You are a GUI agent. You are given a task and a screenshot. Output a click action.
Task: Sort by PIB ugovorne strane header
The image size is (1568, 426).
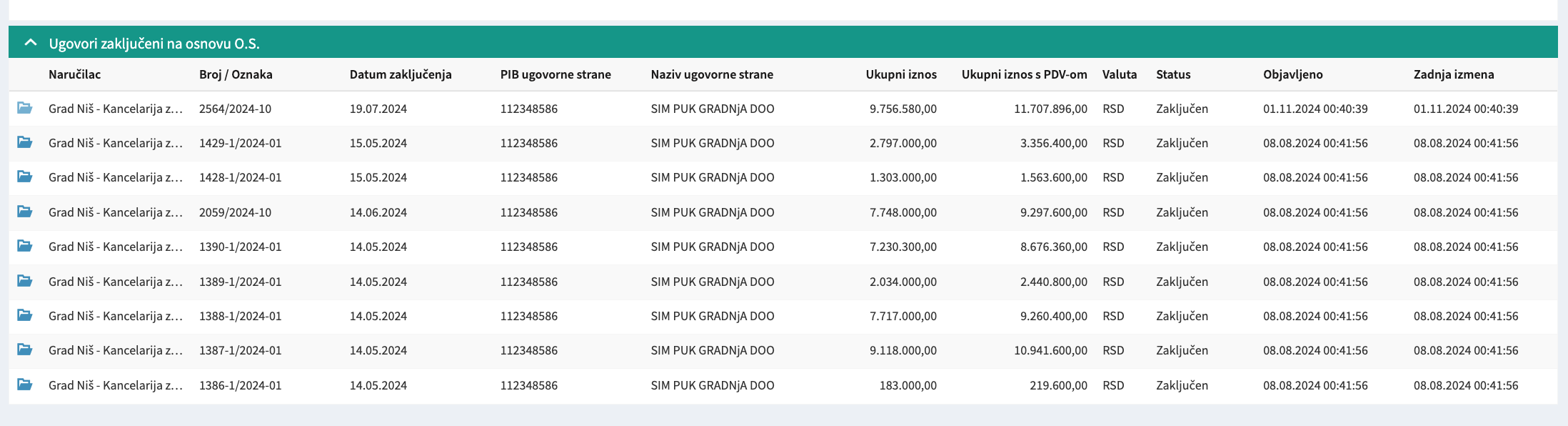point(556,74)
